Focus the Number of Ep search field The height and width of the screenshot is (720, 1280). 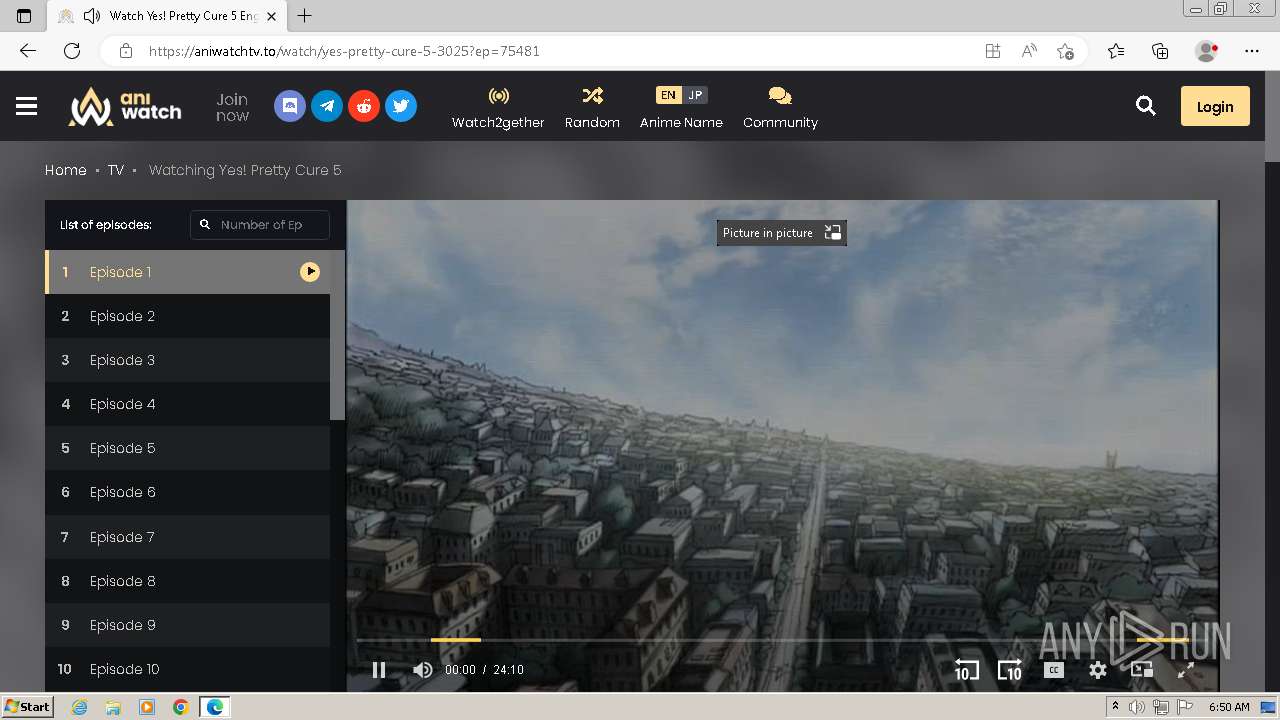(x=260, y=225)
